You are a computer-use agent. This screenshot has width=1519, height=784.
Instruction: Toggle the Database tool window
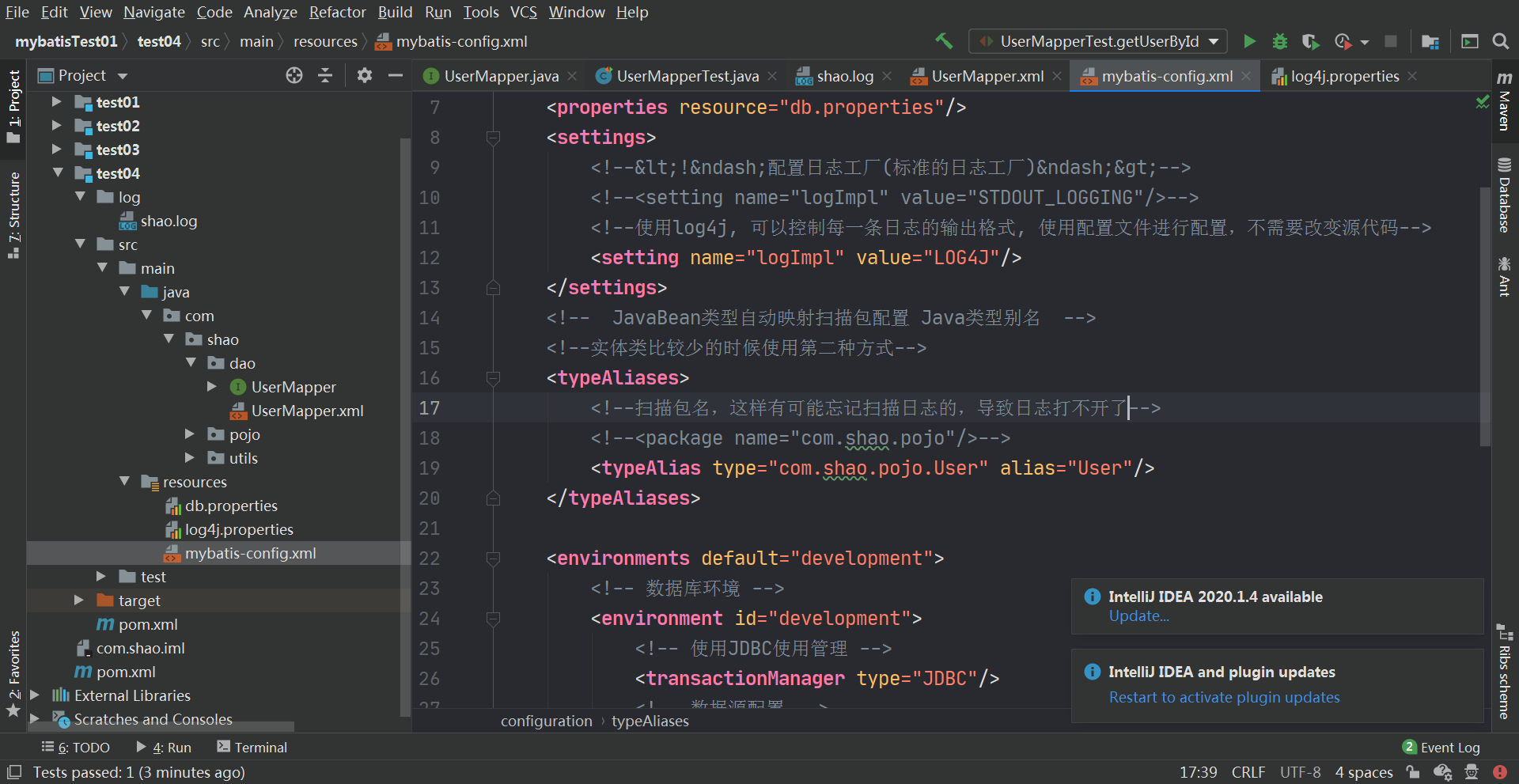tap(1505, 195)
